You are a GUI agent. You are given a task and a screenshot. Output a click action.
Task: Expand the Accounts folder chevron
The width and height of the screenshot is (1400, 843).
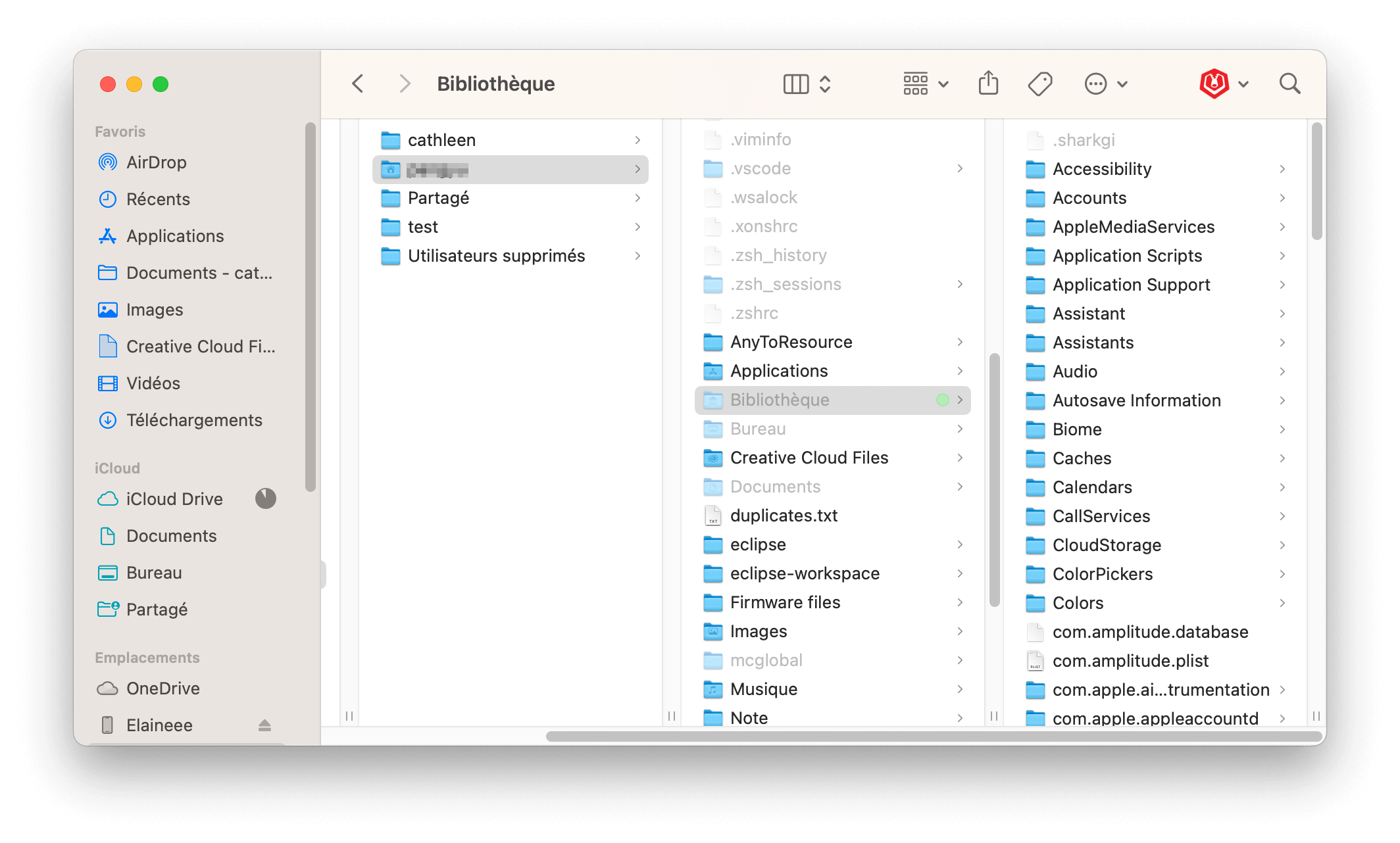(x=1282, y=198)
